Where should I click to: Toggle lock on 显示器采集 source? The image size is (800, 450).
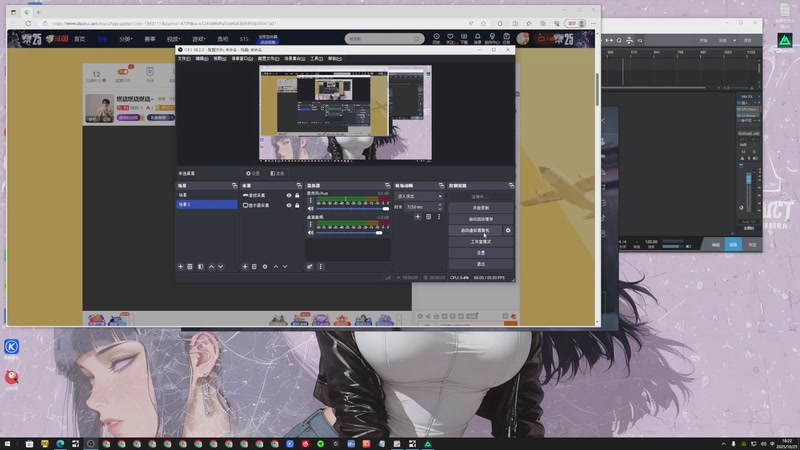(297, 205)
